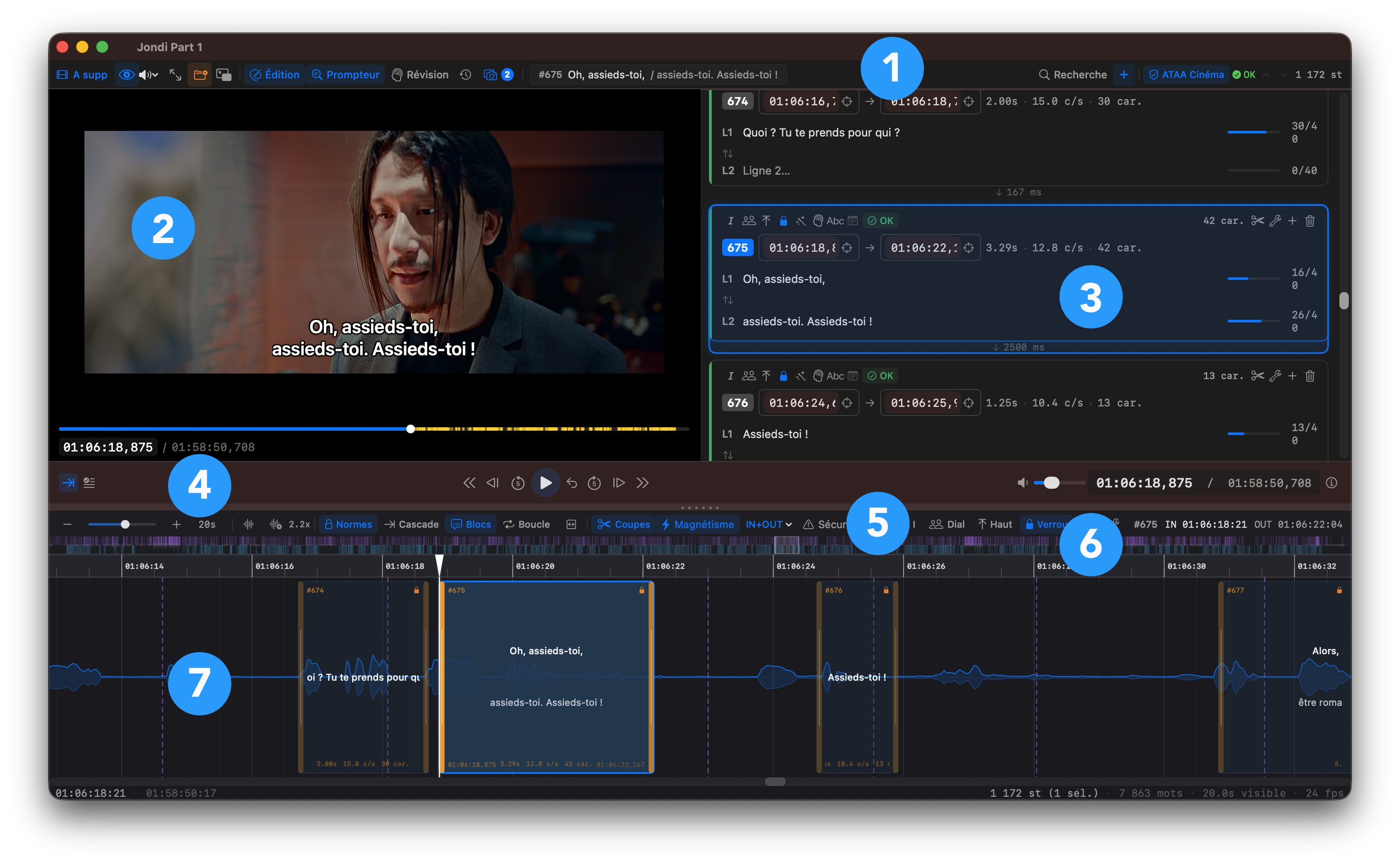Open the history clock icon in the toolbar
Image resolution: width=1400 pixels, height=864 pixels.
click(466, 74)
